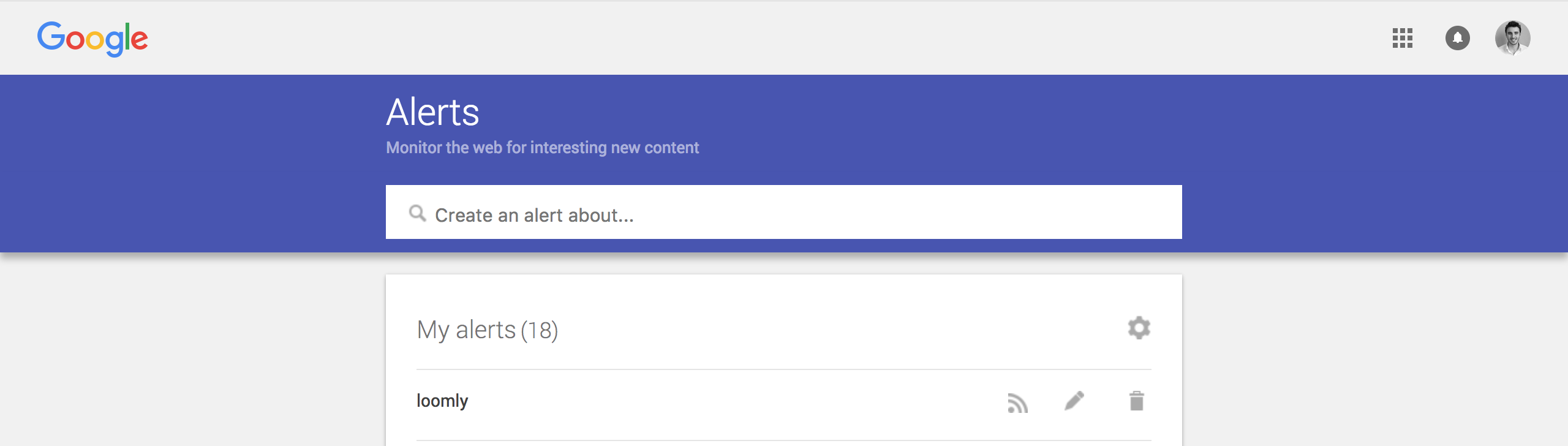
Task: Click the empty middle of the loomly row
Action: 735,402
